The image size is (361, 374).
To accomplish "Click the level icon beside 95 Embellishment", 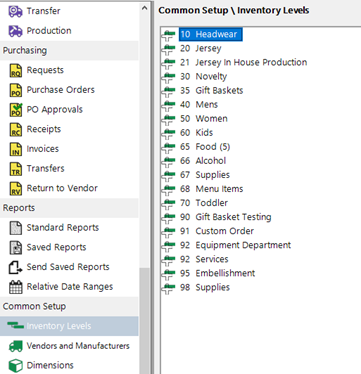I will 169,274.
